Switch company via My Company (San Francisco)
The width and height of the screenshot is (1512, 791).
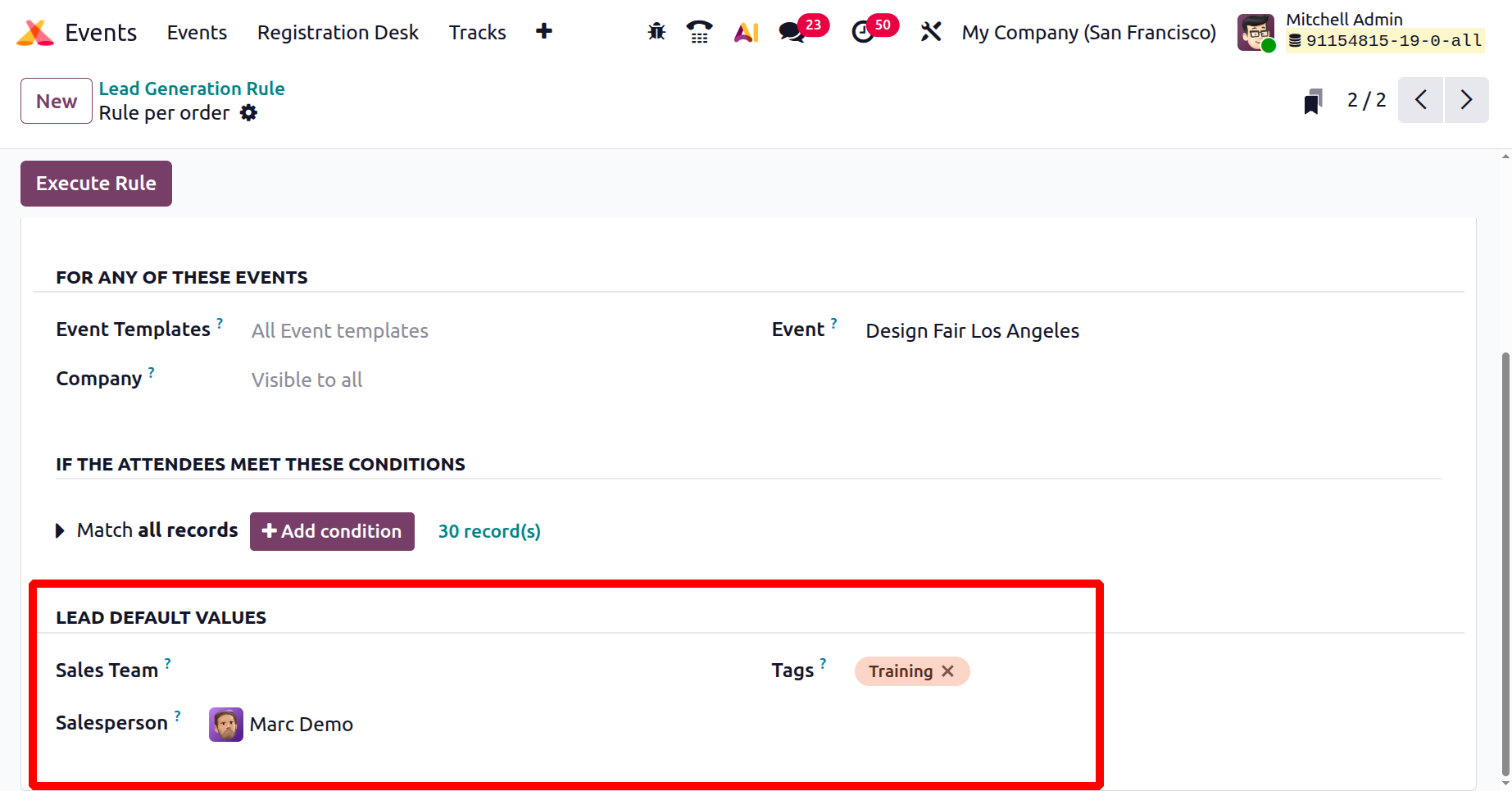click(1088, 33)
